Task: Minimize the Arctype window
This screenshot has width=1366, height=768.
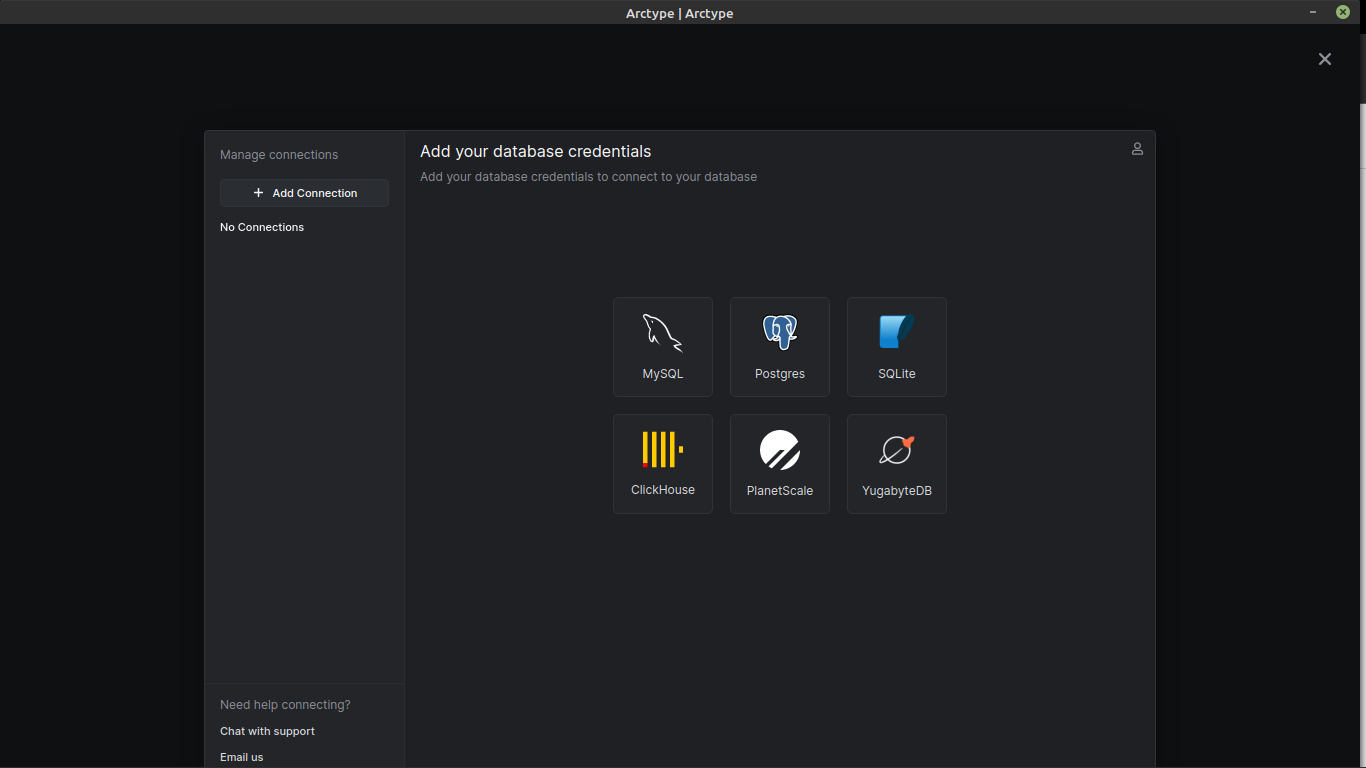Action: 1313,12
